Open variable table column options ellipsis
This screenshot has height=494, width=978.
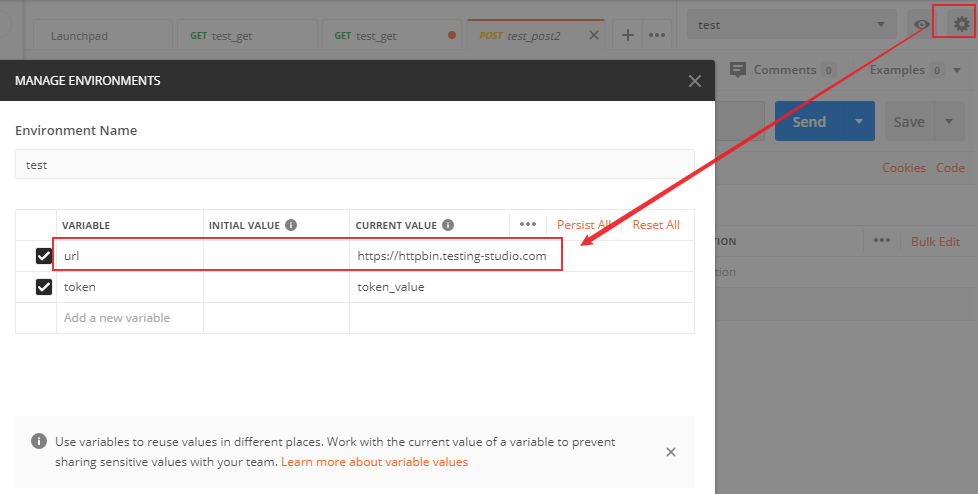528,225
